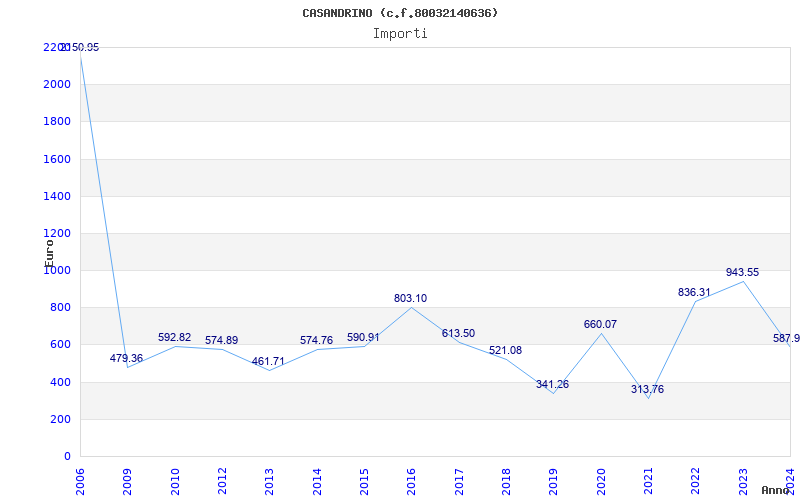Image resolution: width=800 pixels, height=500 pixels.
Task: Click the year 2019 axis label
Action: pos(553,481)
